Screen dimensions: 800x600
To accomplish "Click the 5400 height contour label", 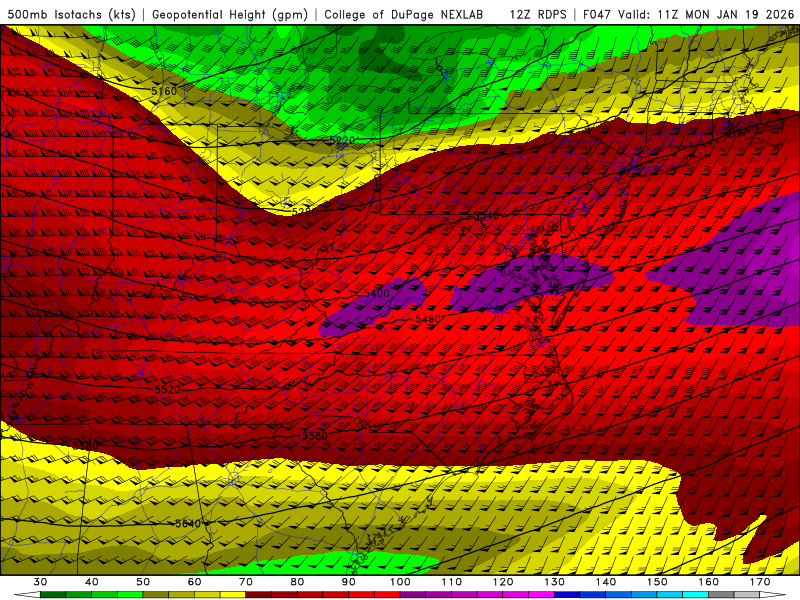I will (x=377, y=293).
